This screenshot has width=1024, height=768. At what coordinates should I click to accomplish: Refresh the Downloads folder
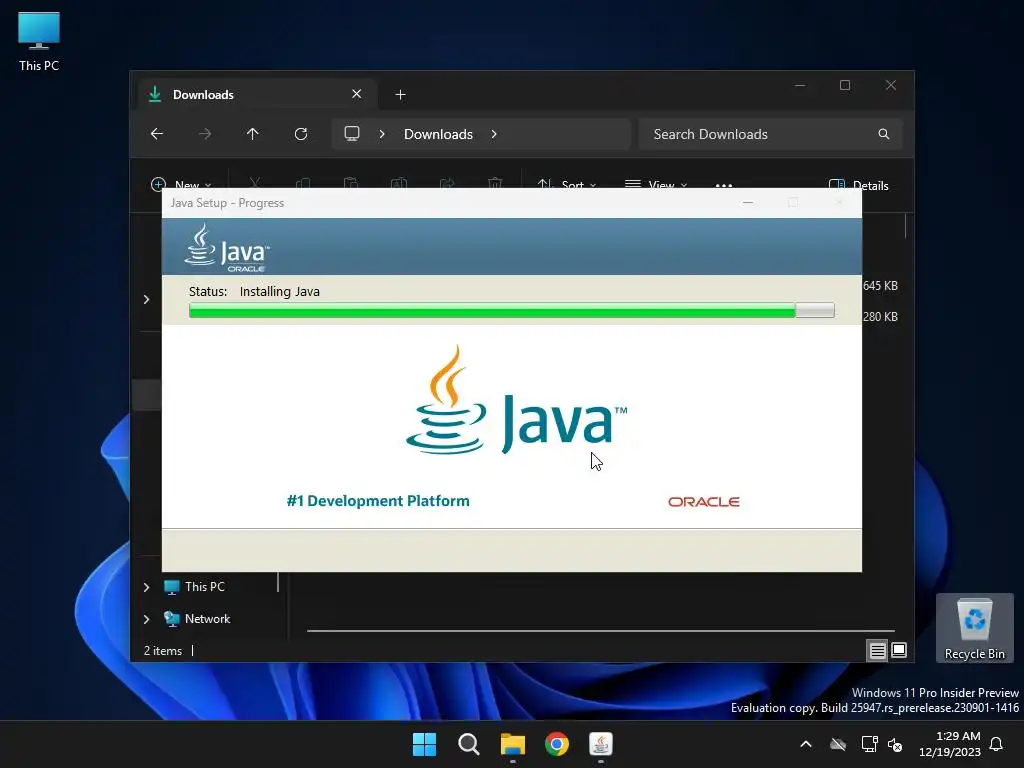tap(301, 134)
